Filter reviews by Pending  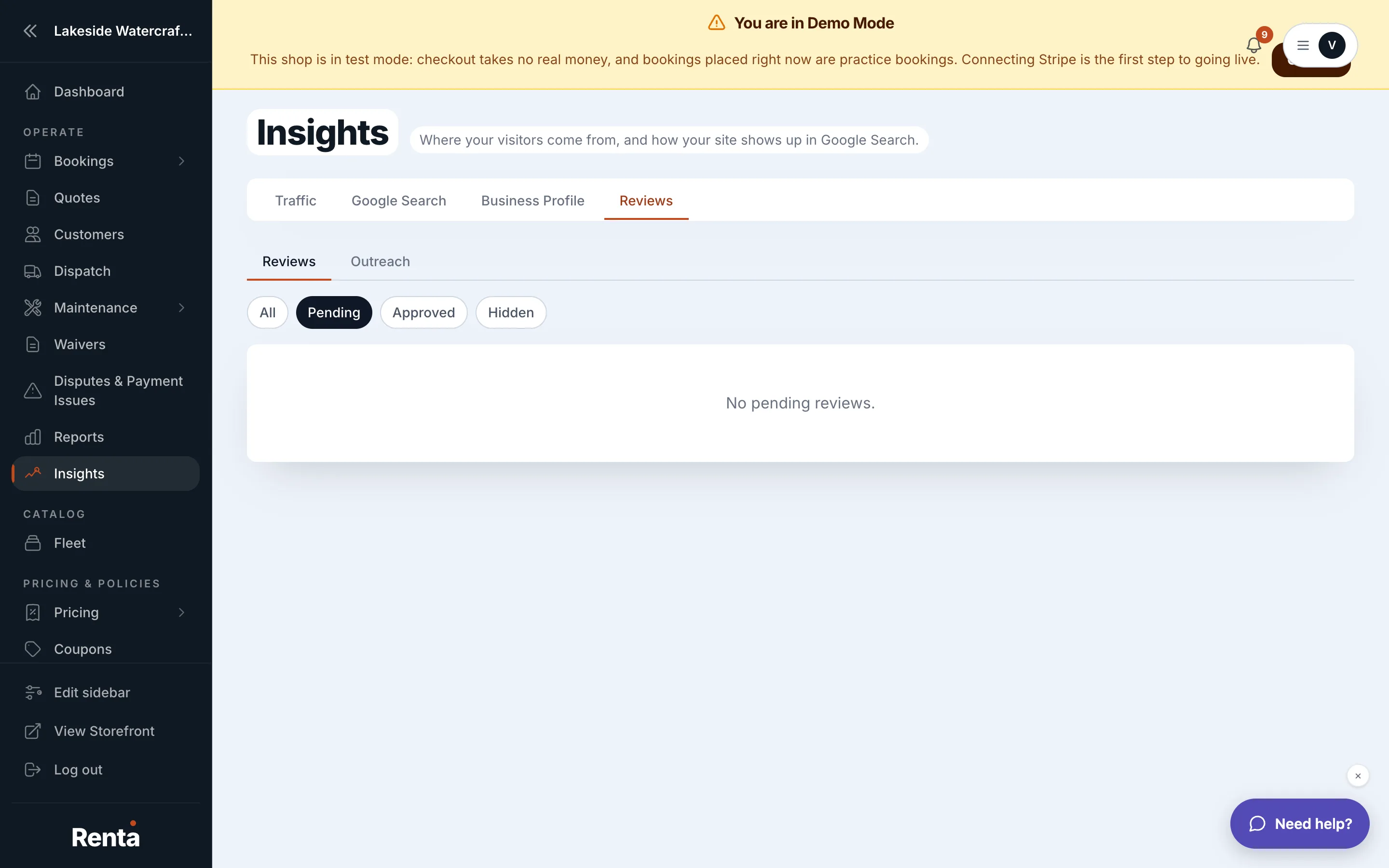tap(334, 312)
